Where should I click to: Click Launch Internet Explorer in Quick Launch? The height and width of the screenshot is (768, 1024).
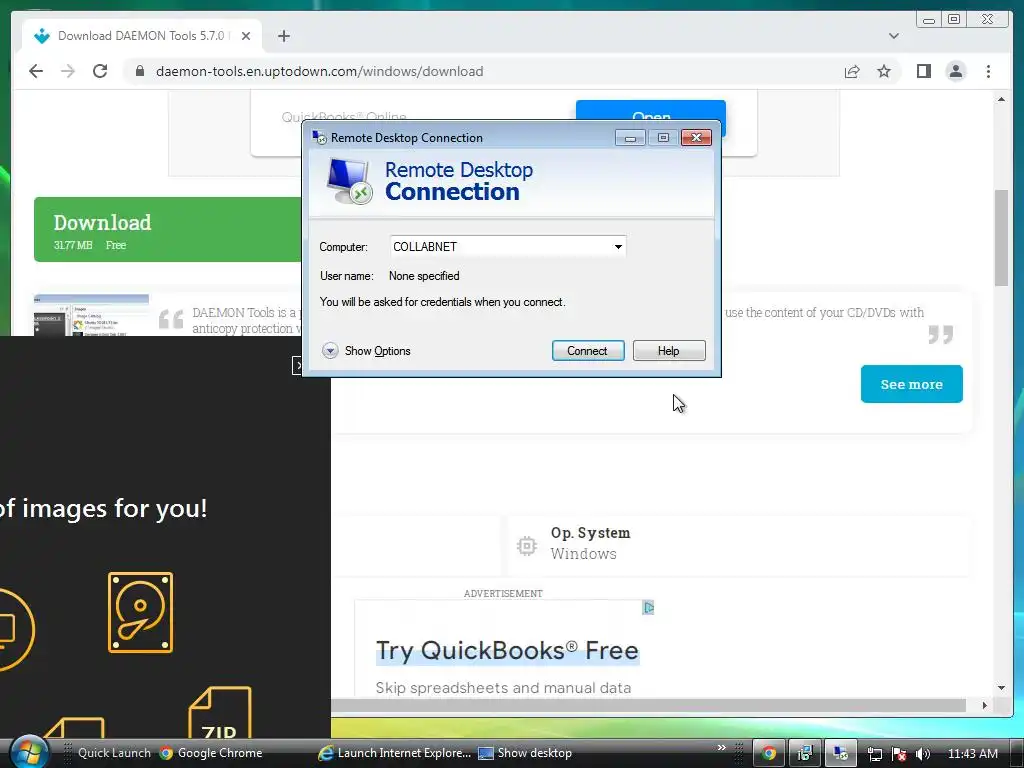pyautogui.click(x=394, y=753)
